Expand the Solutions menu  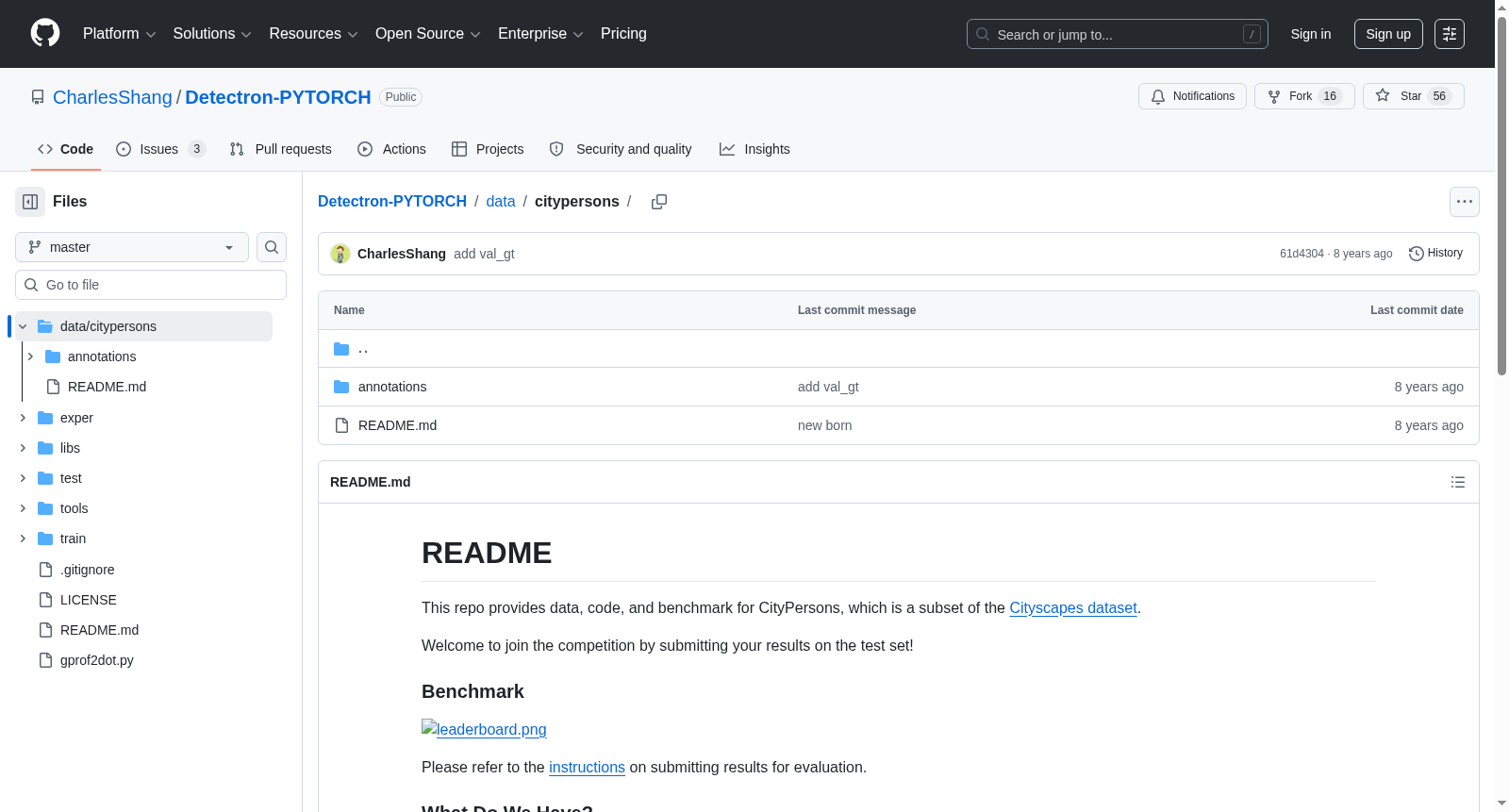pyautogui.click(x=212, y=34)
